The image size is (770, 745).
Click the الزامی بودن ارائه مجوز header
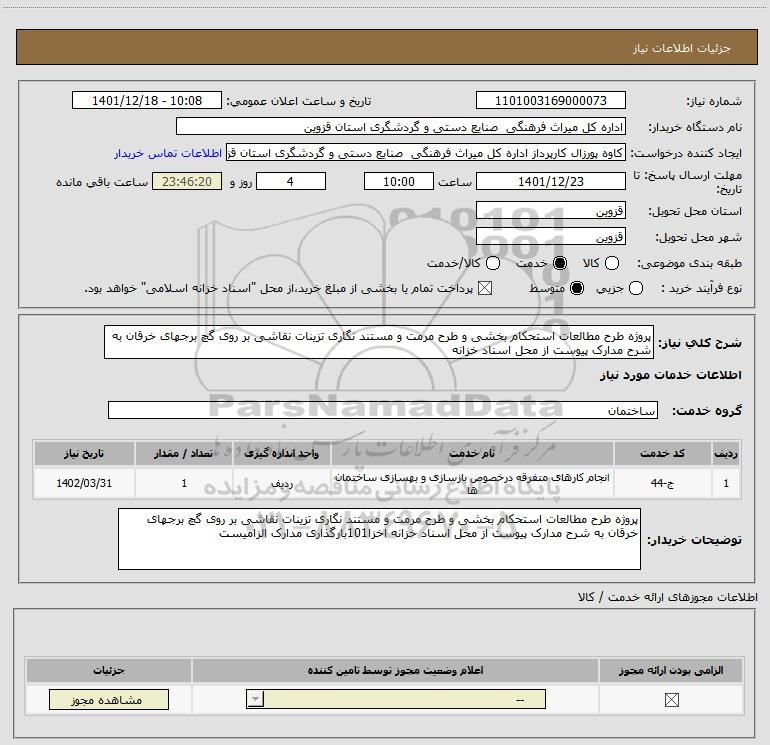pos(671,670)
